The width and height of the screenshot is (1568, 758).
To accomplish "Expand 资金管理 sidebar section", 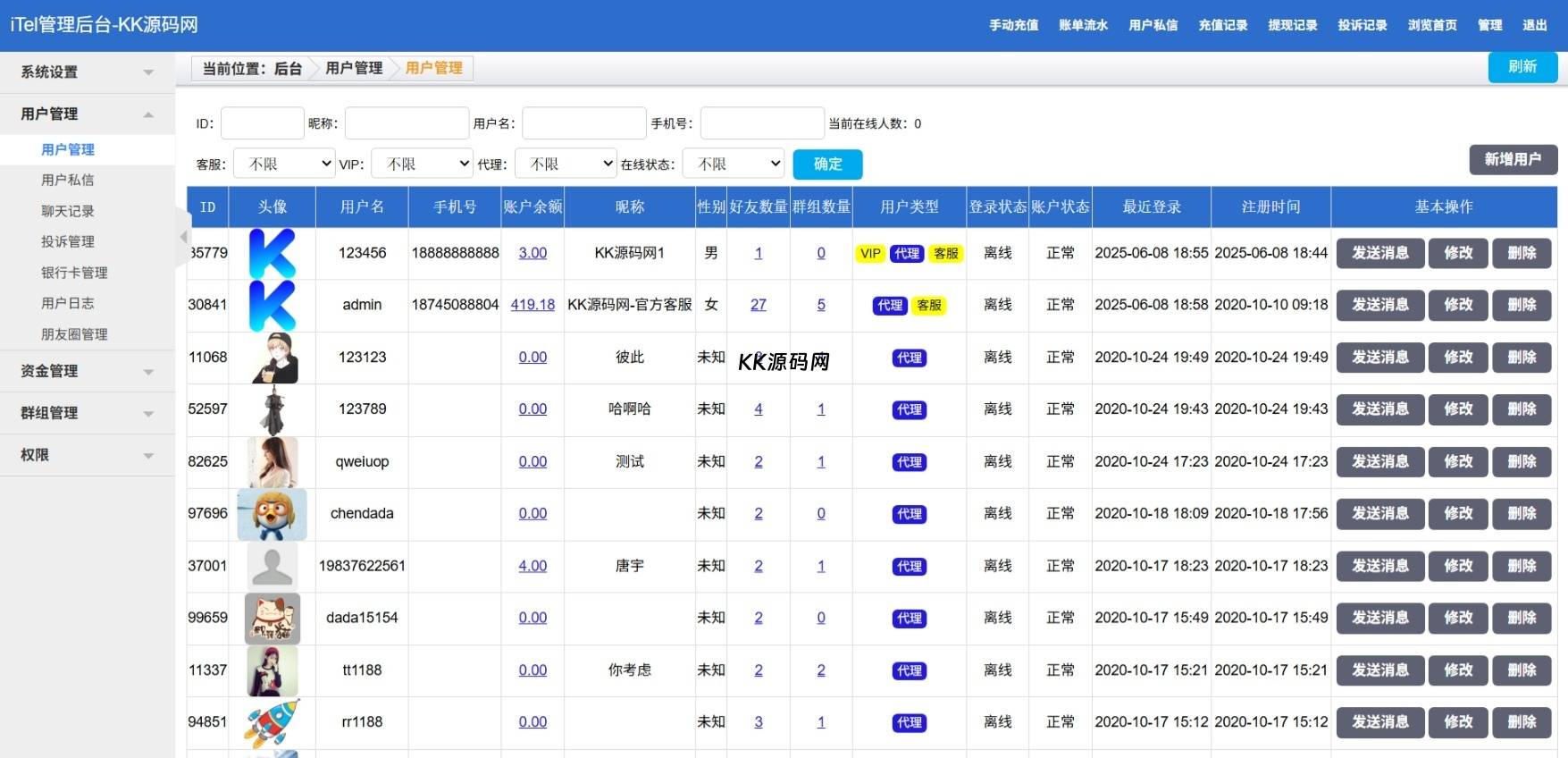I will click(88, 371).
